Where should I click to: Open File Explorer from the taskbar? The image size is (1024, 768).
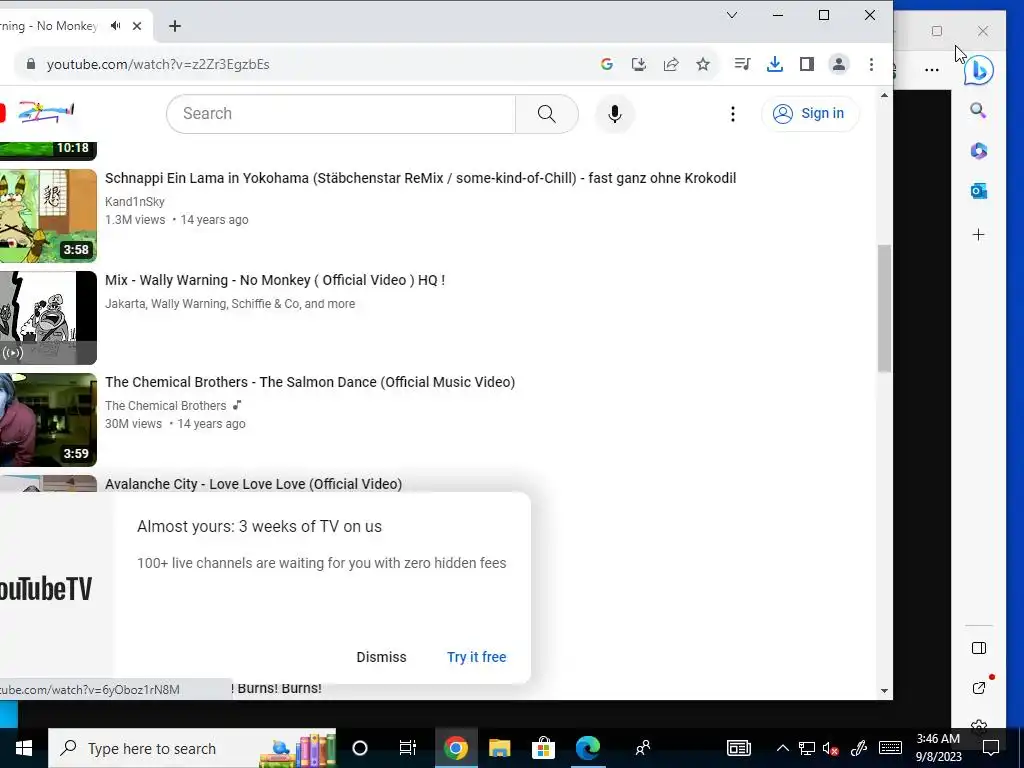(x=500, y=748)
